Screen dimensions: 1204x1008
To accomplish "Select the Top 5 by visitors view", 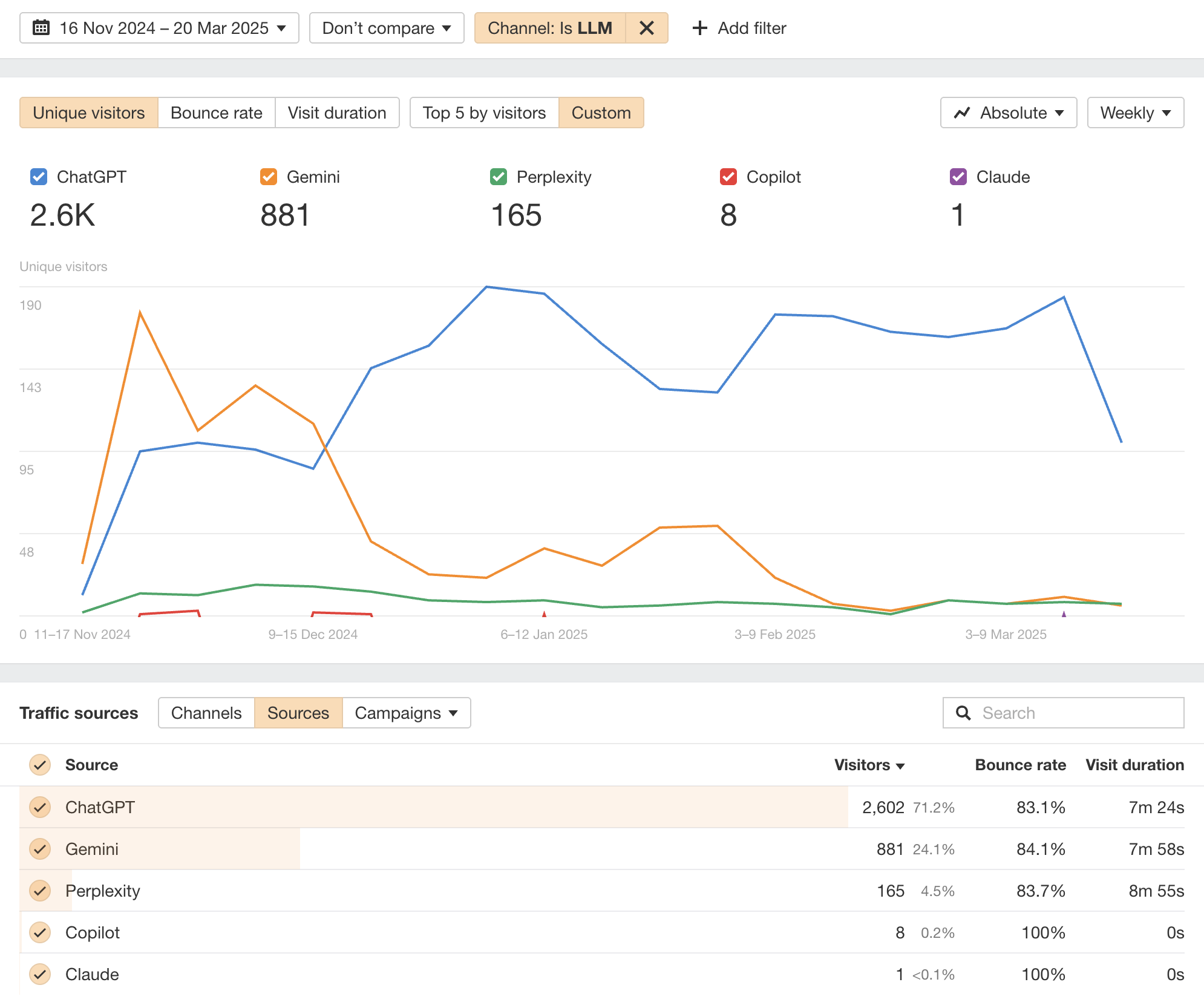I will point(484,113).
